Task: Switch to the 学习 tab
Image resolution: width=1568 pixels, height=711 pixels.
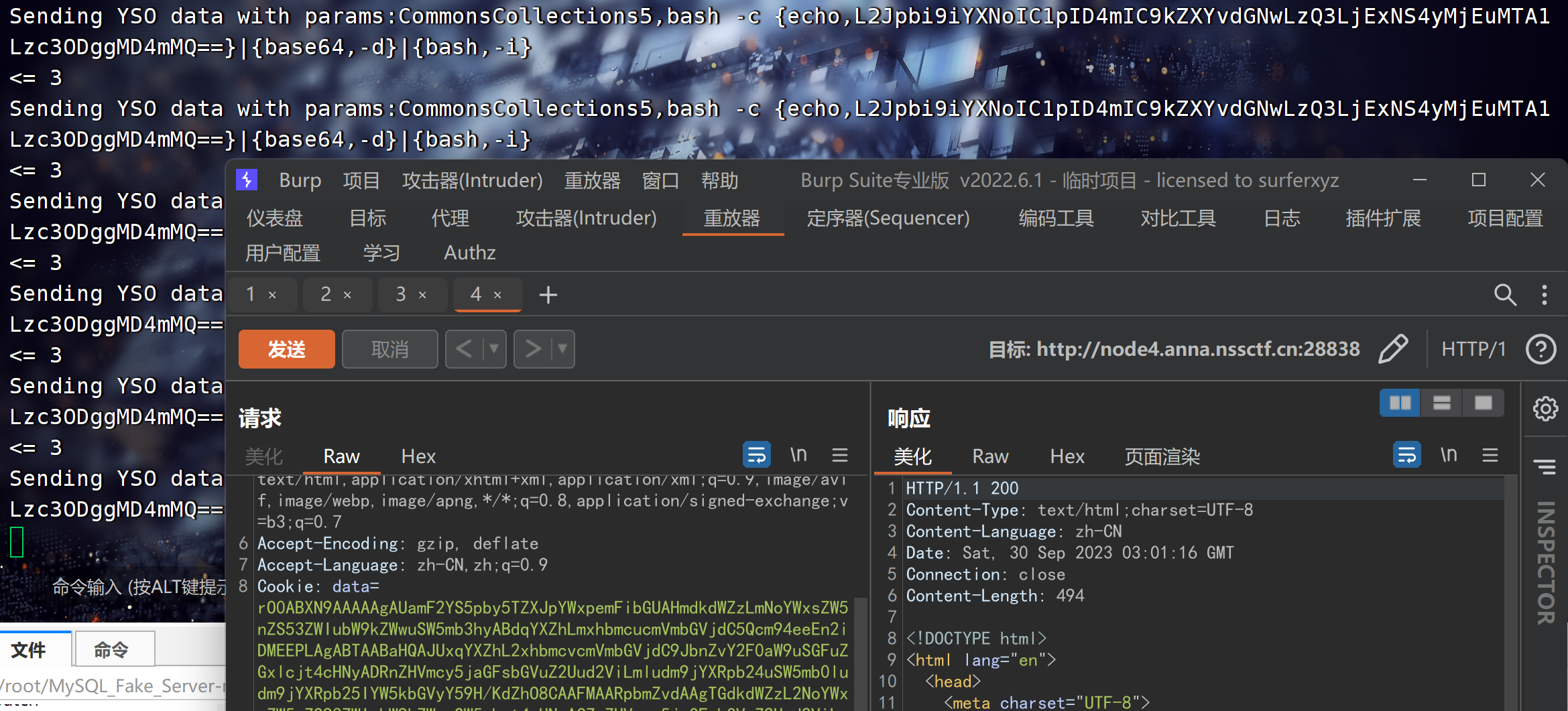Action: point(382,253)
